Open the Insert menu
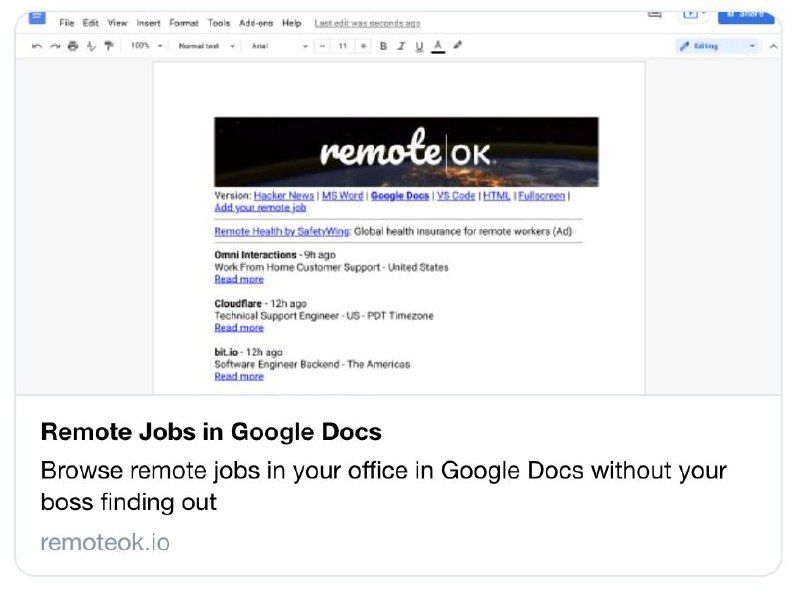Image resolution: width=800 pixels, height=596 pixels. pyautogui.click(x=148, y=23)
